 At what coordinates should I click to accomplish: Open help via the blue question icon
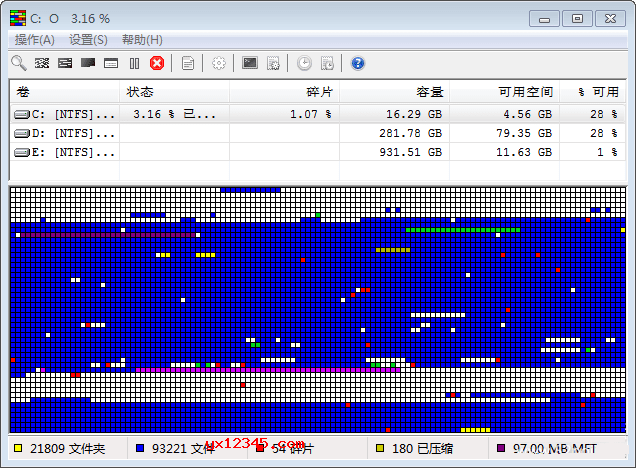click(358, 63)
